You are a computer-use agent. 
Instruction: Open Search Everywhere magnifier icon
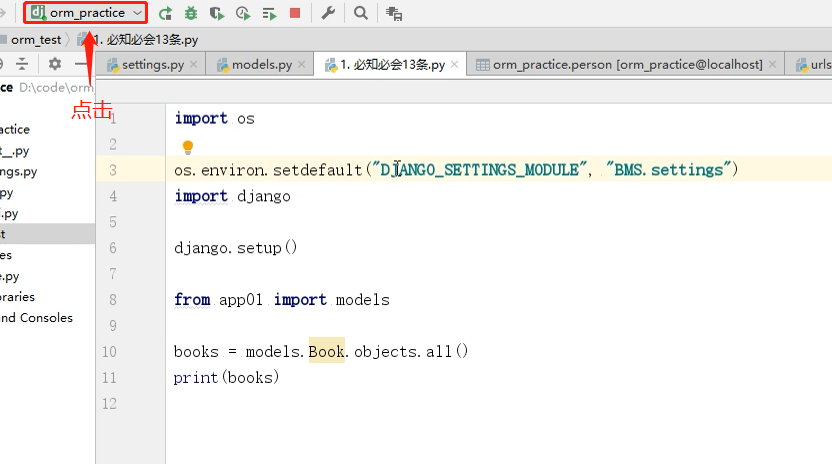pyautogui.click(x=361, y=13)
